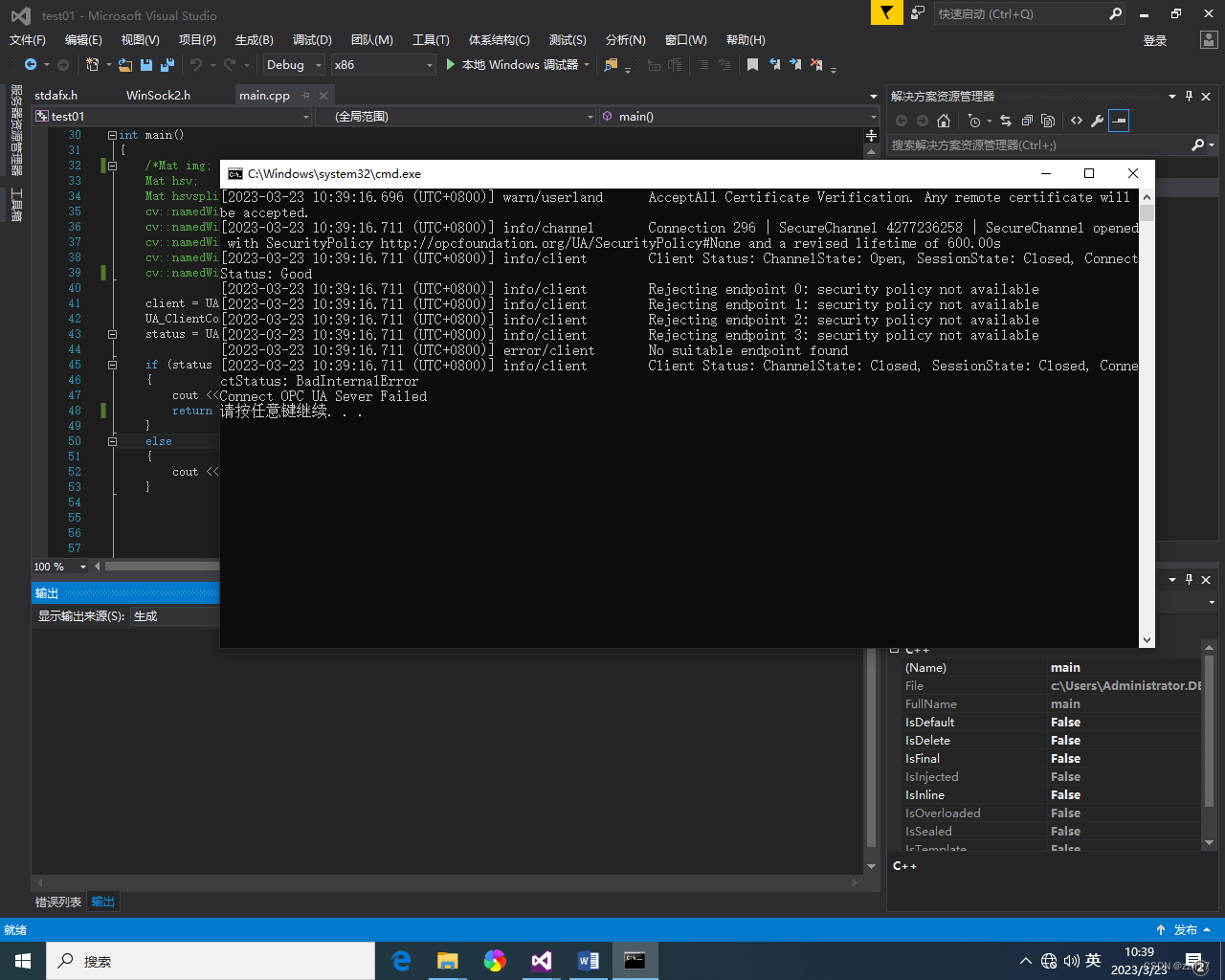Screen dimensions: 1225x980
Task: Open File Explorer from the taskbar
Action: tap(448, 961)
